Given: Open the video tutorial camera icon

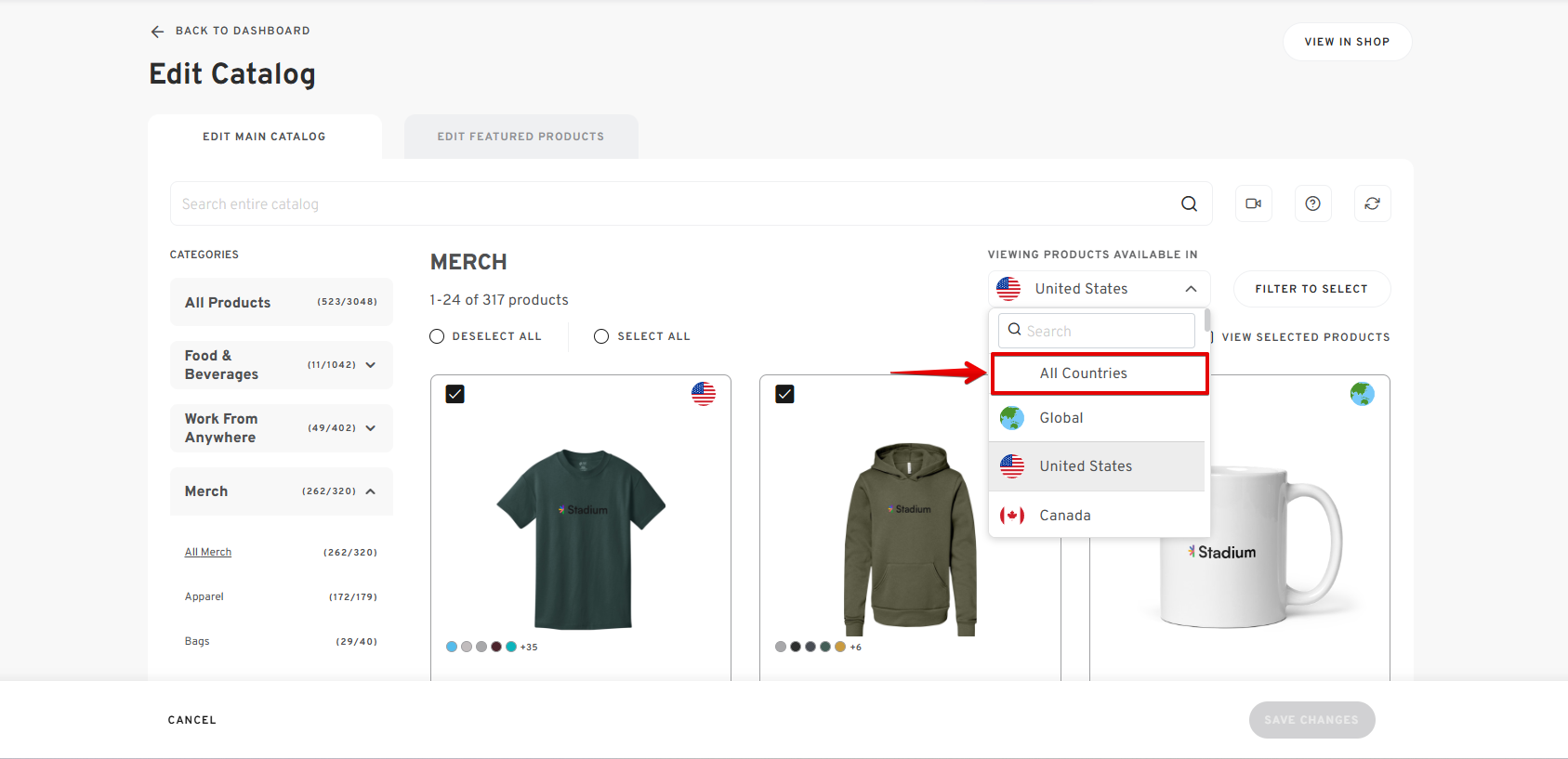Looking at the screenshot, I should point(1253,203).
